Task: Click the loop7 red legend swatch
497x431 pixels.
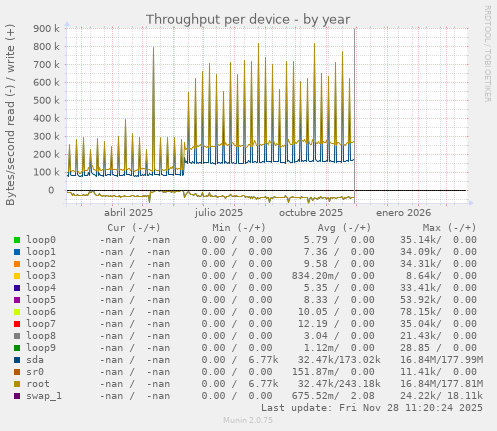Action: tap(17, 324)
